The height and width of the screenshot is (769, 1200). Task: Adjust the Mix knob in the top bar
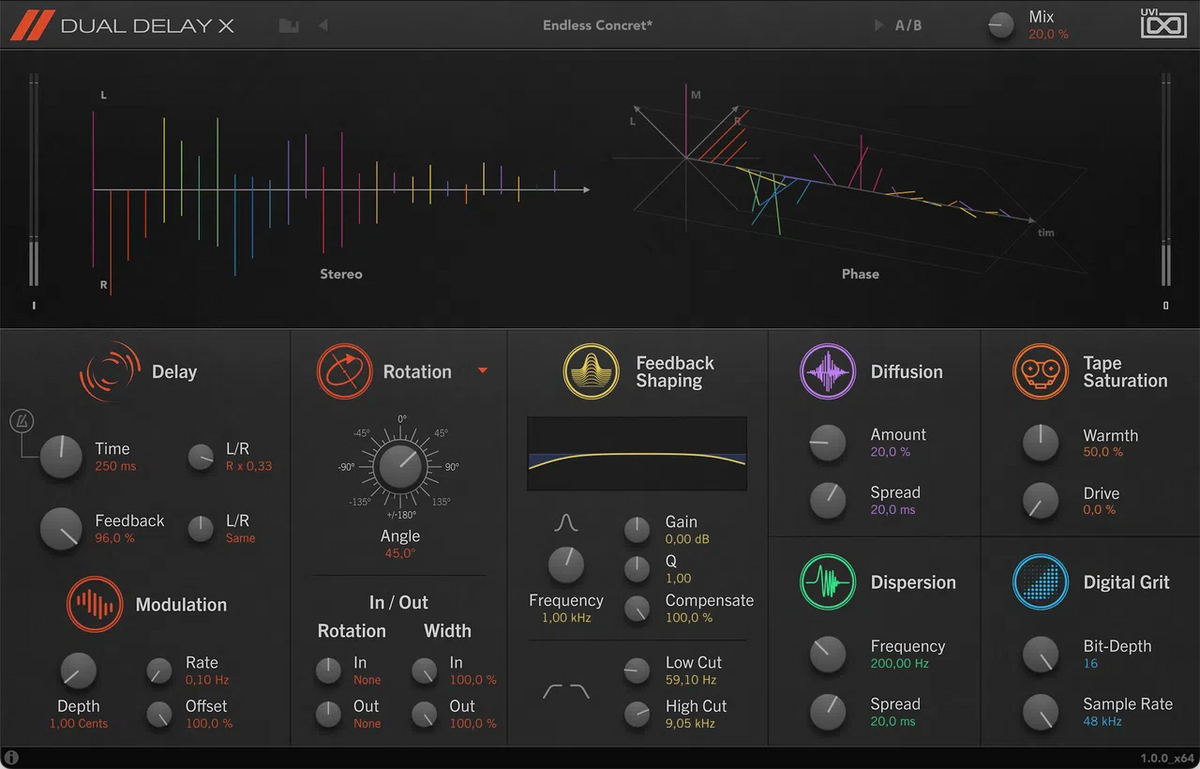(1000, 25)
